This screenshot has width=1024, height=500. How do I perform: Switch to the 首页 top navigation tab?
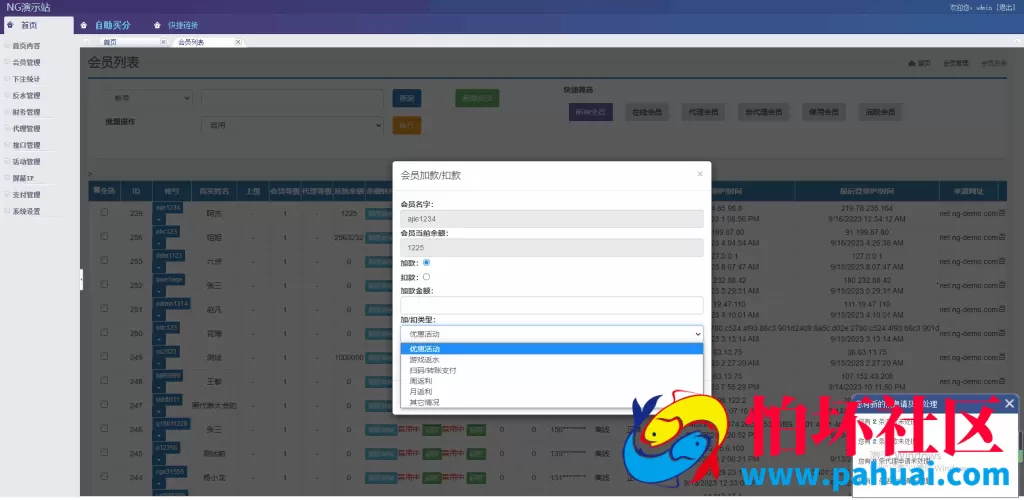37,25
